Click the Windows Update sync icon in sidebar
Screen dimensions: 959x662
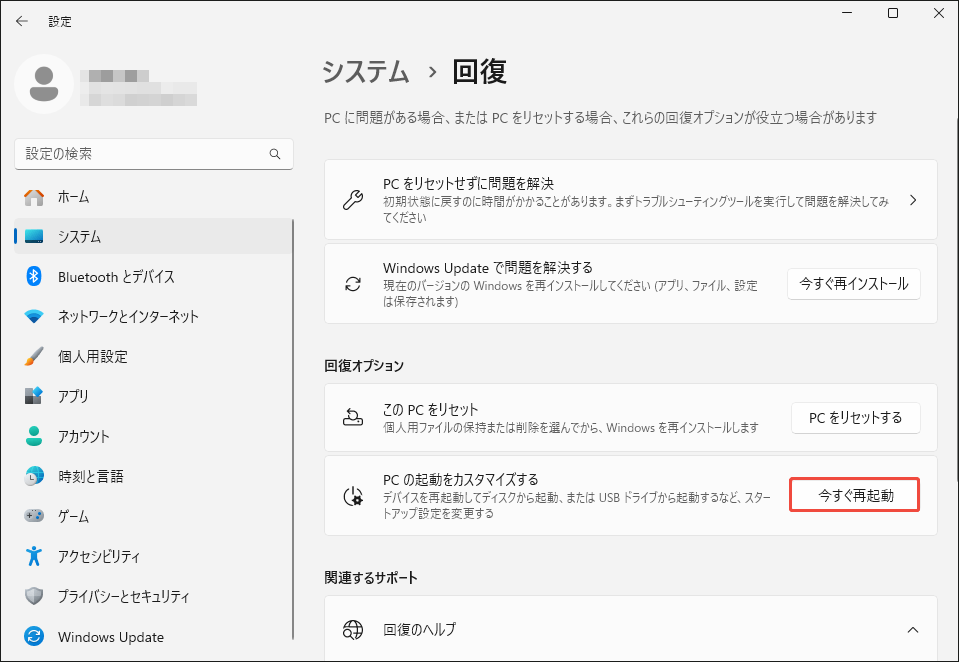click(34, 636)
